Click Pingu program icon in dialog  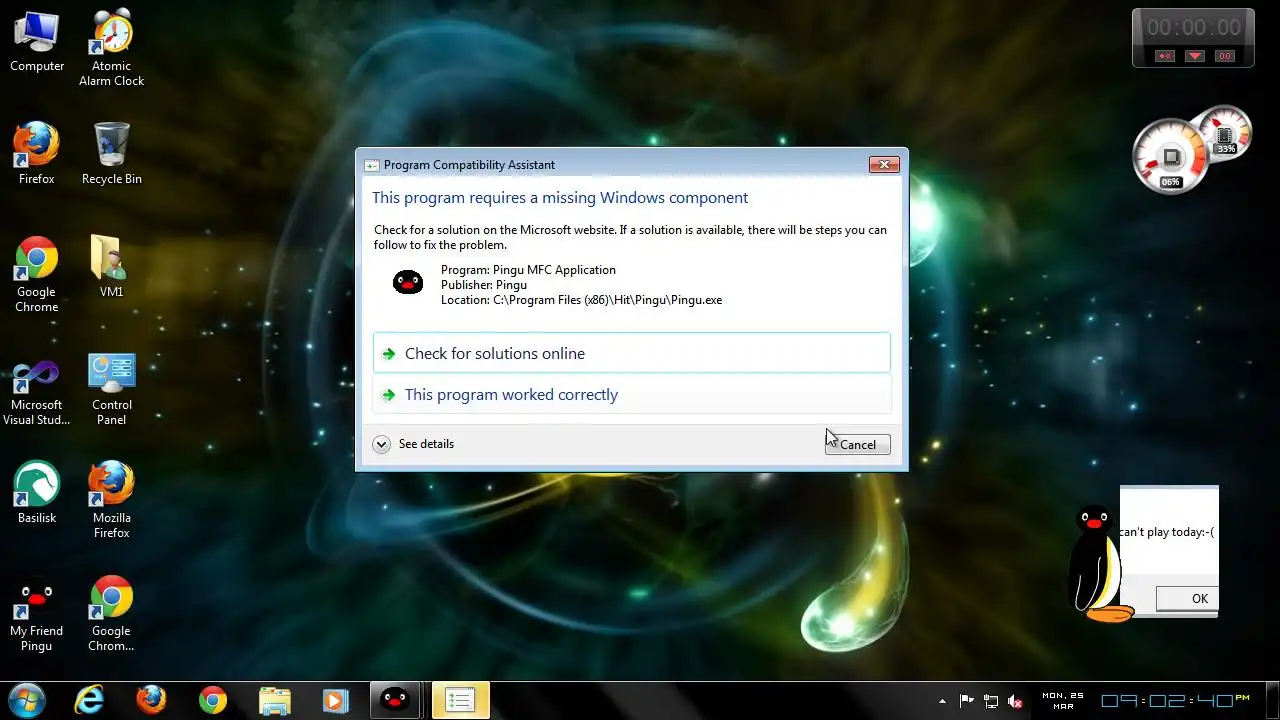[x=407, y=282]
